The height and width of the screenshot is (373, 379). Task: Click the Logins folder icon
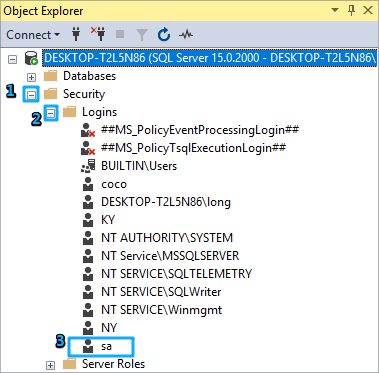(x=69, y=112)
